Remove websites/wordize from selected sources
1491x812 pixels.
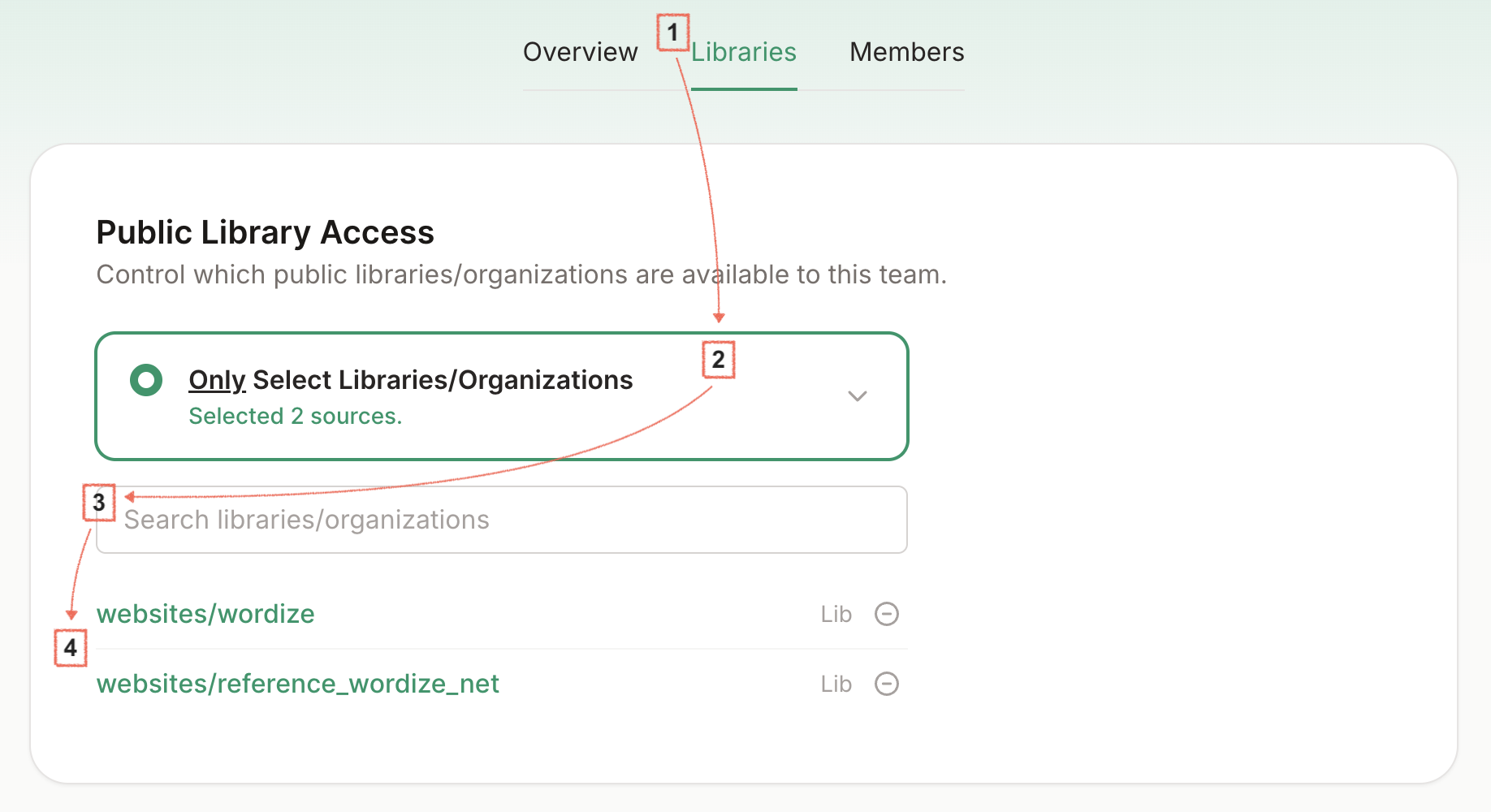click(x=888, y=614)
